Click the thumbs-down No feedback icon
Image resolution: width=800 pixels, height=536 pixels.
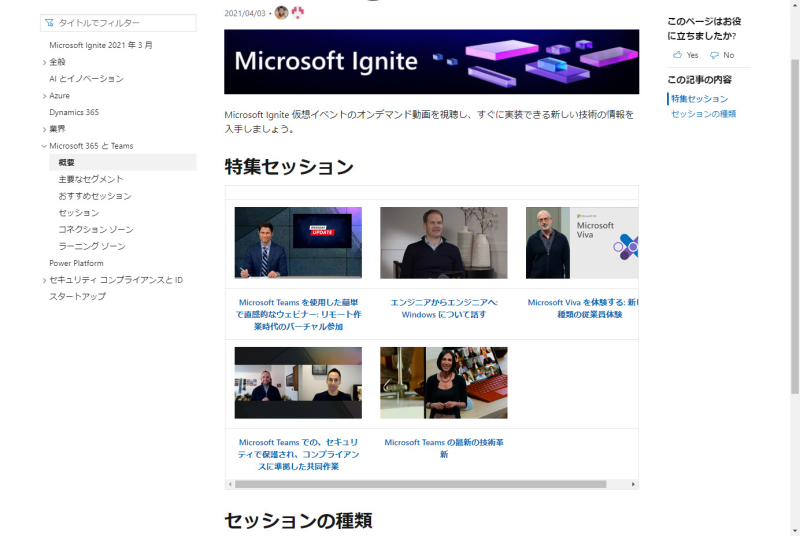[x=714, y=55]
